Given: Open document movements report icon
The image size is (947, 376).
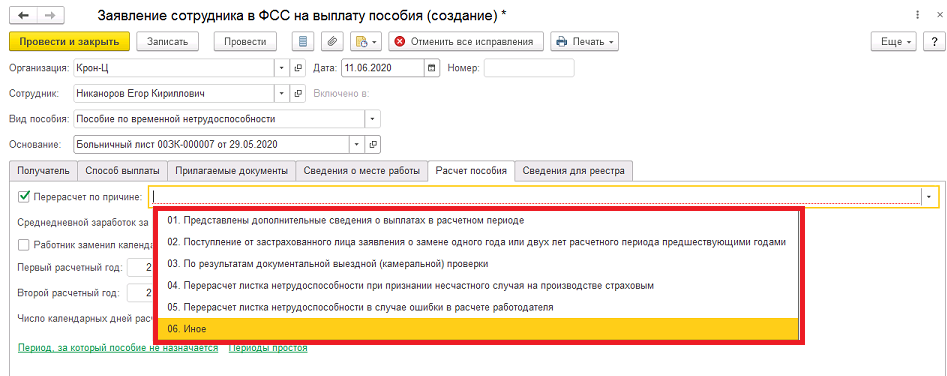Looking at the screenshot, I should pyautogui.click(x=303, y=42).
